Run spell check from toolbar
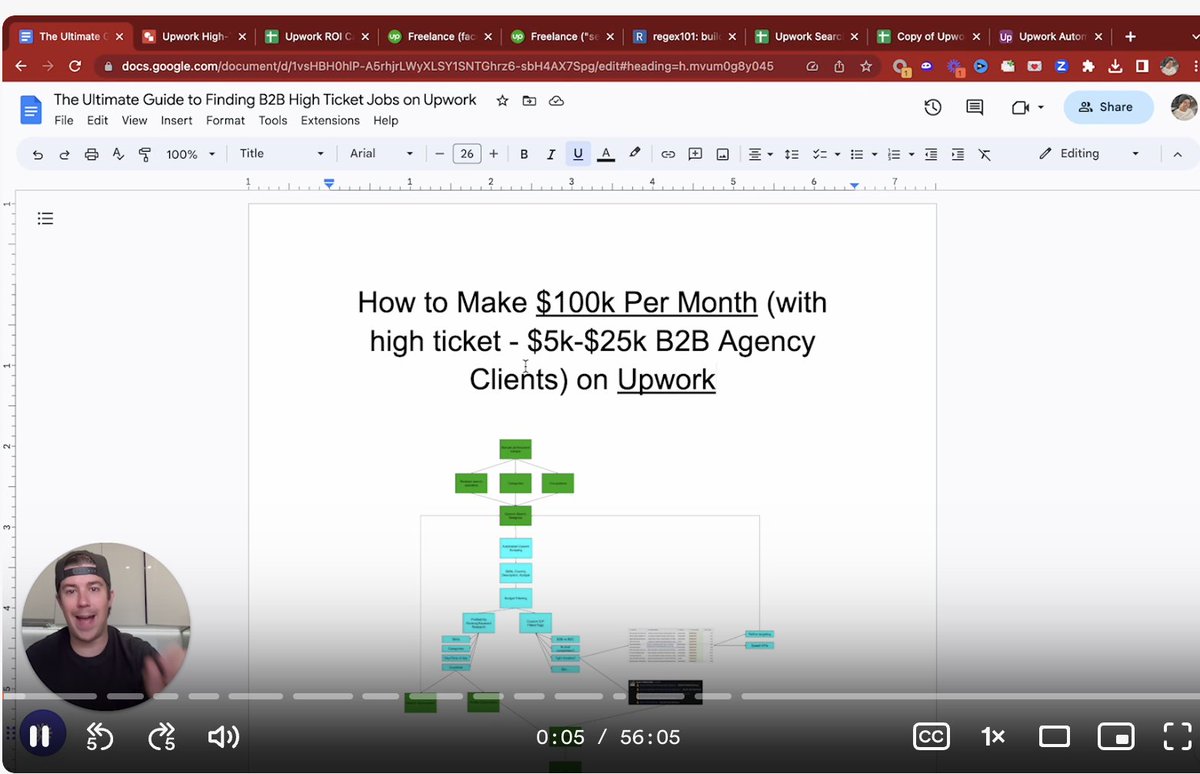The width and height of the screenshot is (1200, 774). (118, 154)
